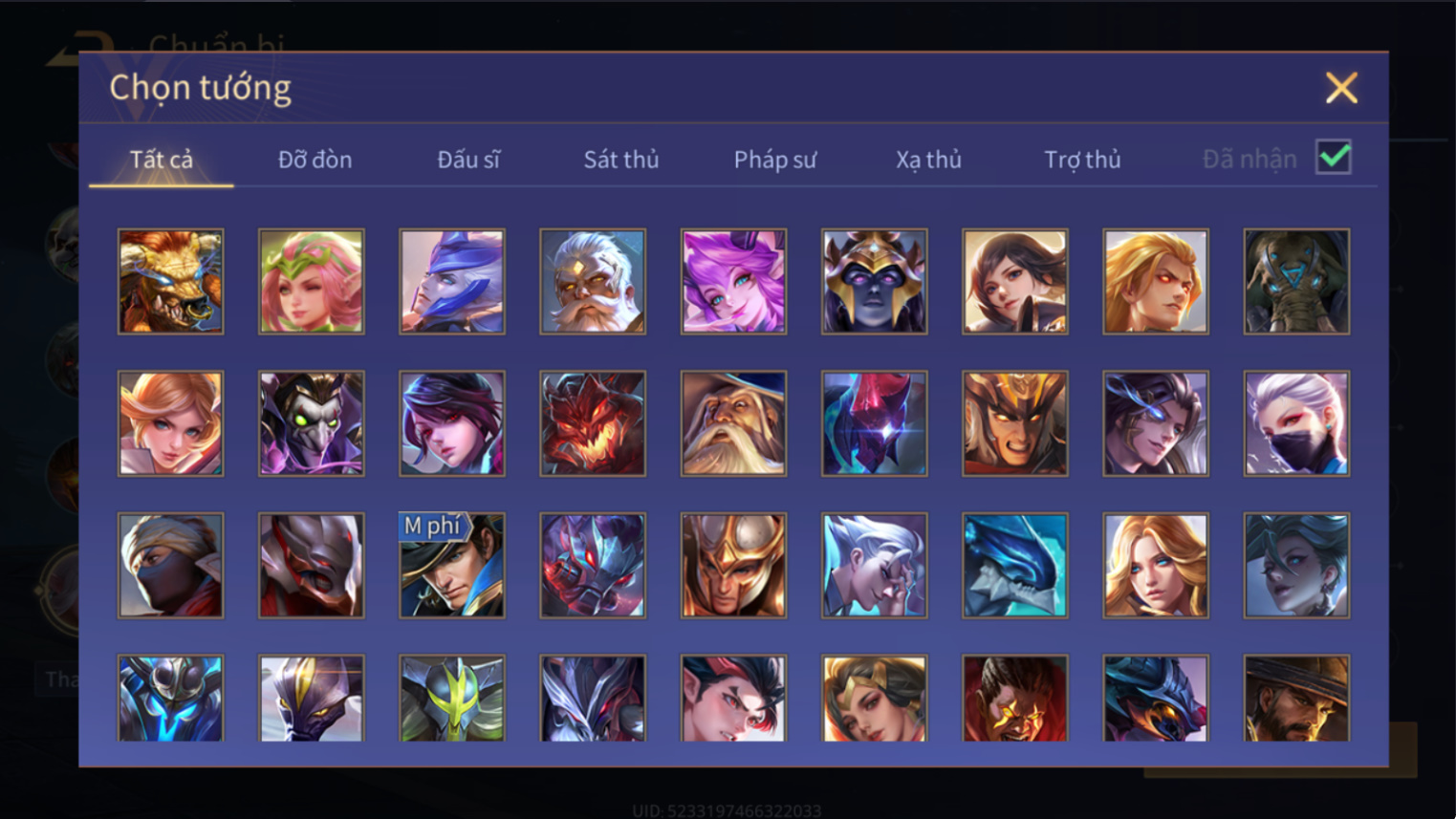Pick the masked white-haired ninja girl
This screenshot has height=819, width=1456.
pyautogui.click(x=1296, y=423)
